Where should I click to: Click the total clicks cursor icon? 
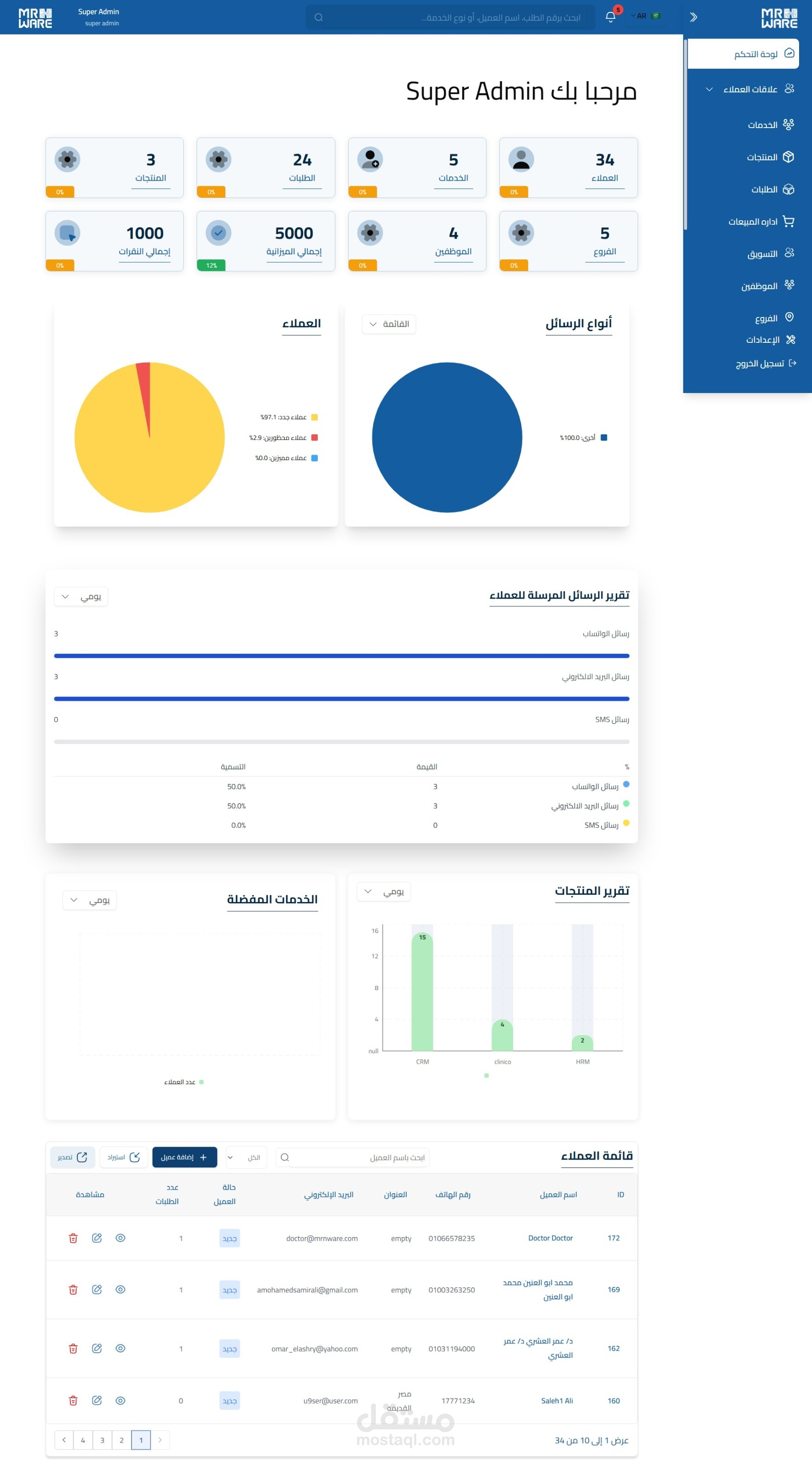67,233
